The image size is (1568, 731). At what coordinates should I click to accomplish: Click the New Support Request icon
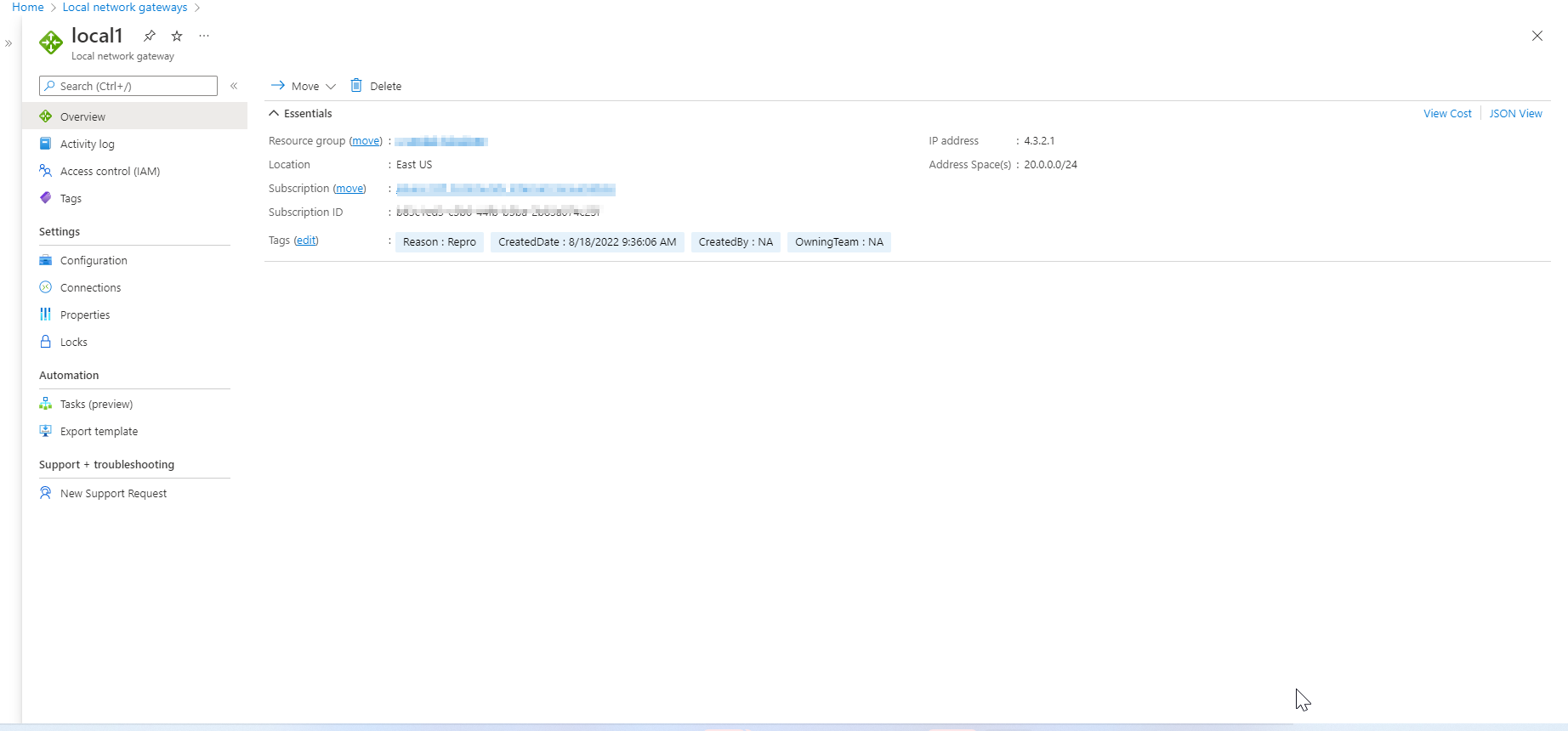[x=46, y=493]
